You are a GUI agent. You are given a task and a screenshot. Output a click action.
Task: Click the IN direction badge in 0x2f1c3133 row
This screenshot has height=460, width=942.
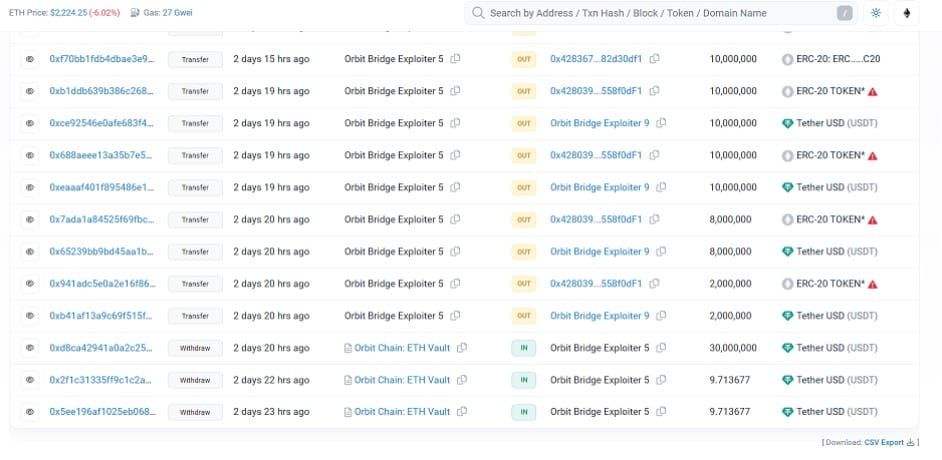524,380
